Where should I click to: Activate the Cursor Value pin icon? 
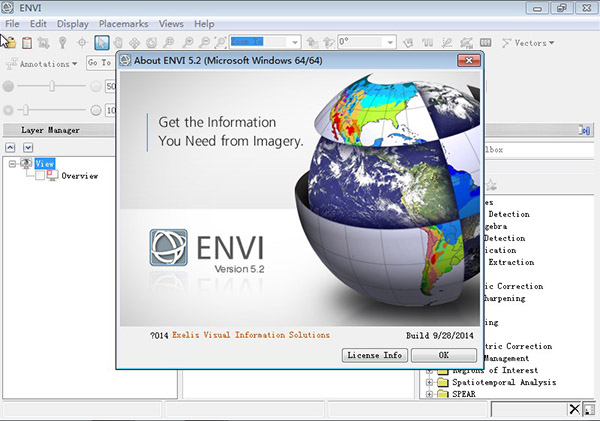tap(62, 42)
